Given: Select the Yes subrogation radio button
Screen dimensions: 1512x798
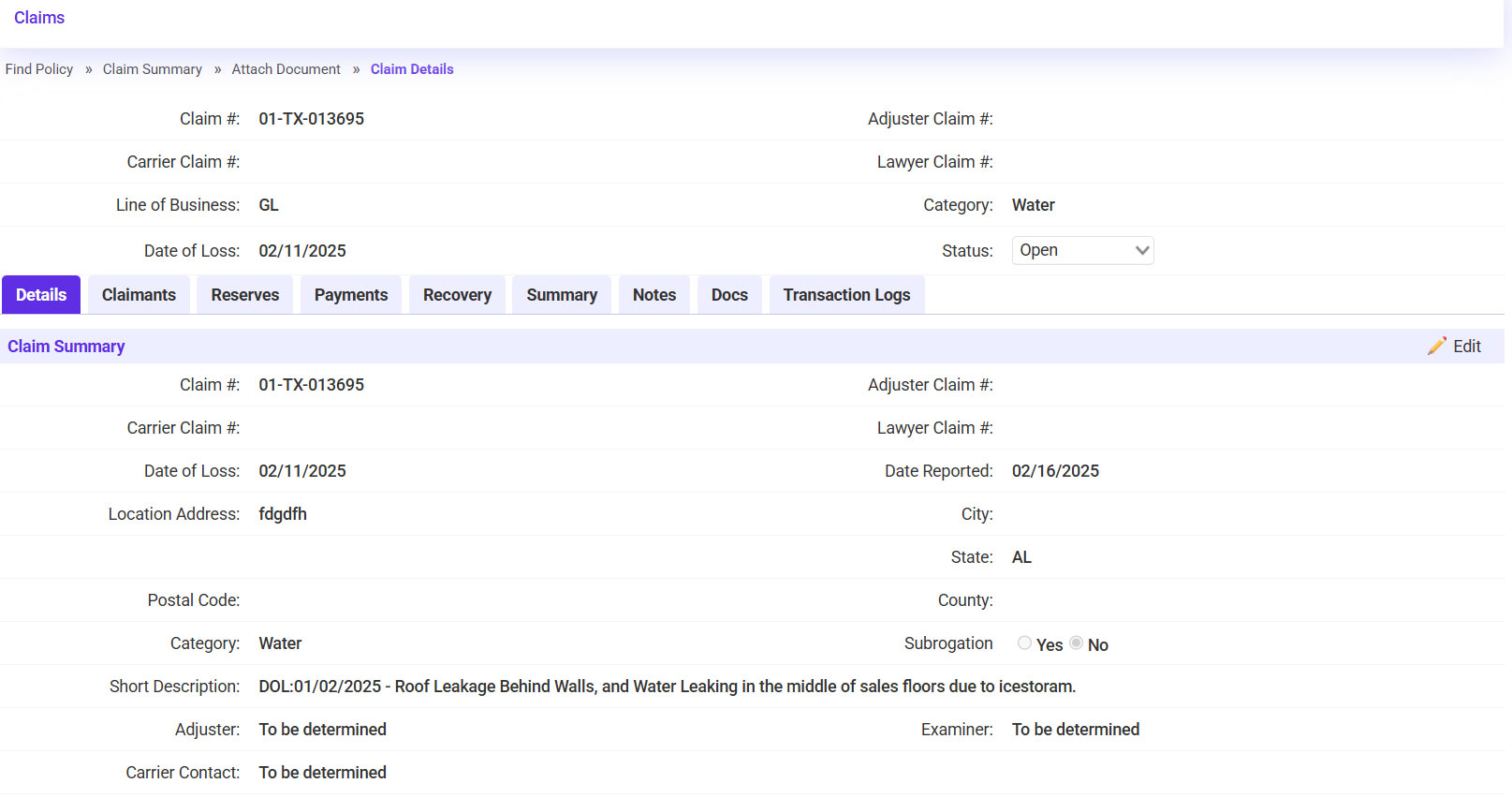Looking at the screenshot, I should point(1024,643).
